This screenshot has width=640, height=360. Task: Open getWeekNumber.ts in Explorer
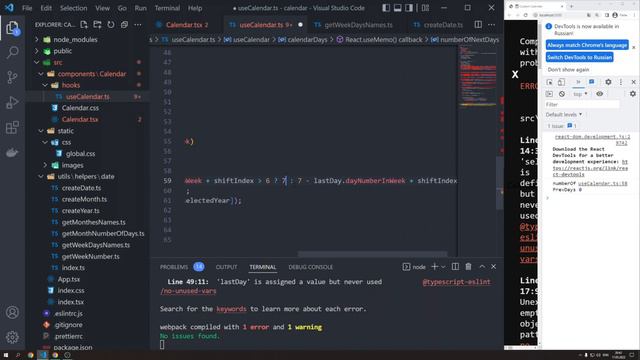pos(90,257)
